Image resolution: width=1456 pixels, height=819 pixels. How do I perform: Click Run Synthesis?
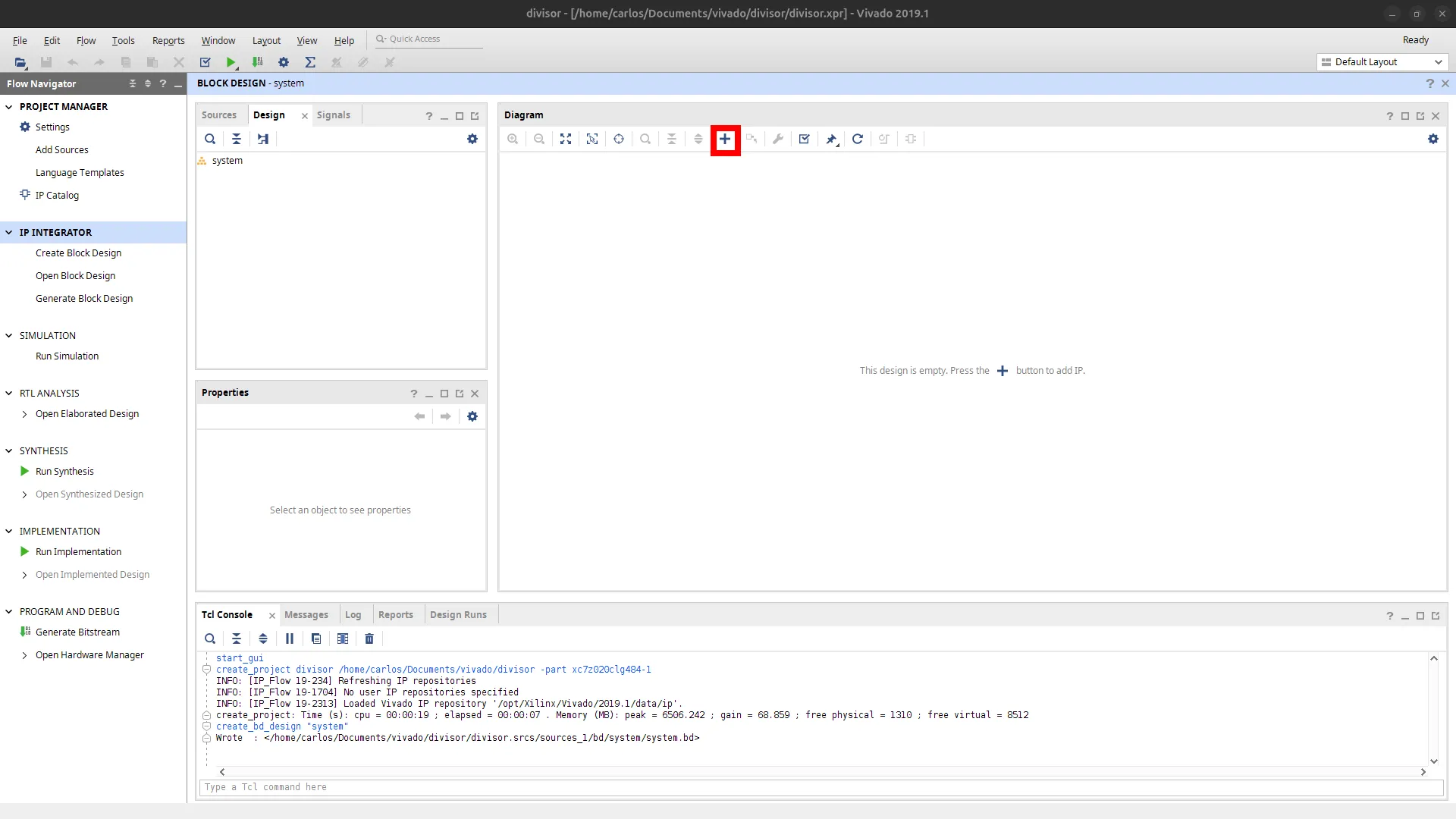pos(64,472)
